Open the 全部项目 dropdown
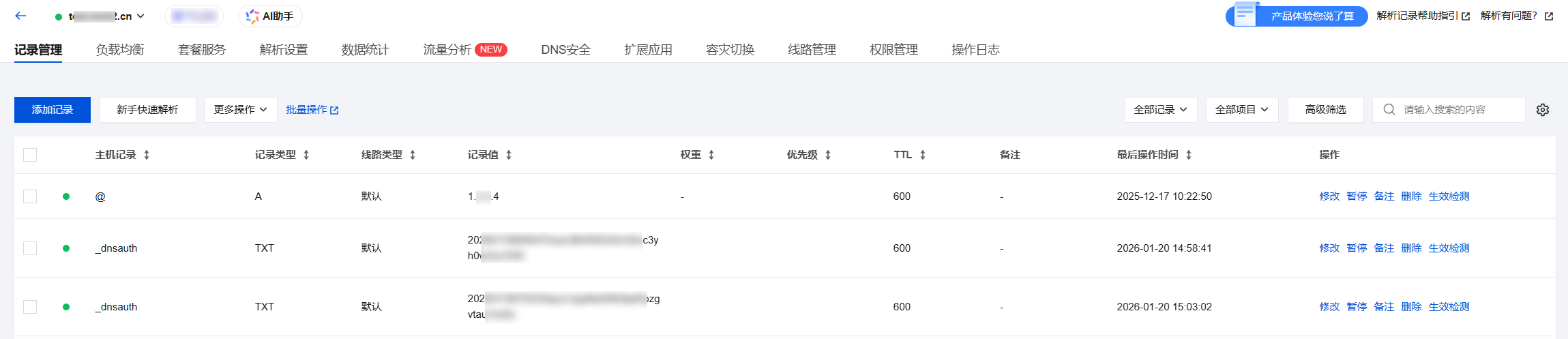 [x=1241, y=110]
